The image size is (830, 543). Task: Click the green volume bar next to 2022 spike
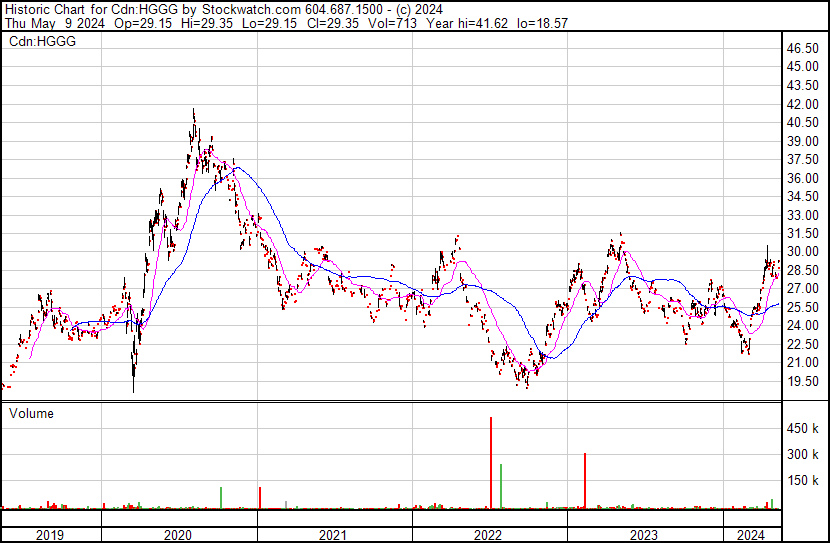(x=501, y=487)
